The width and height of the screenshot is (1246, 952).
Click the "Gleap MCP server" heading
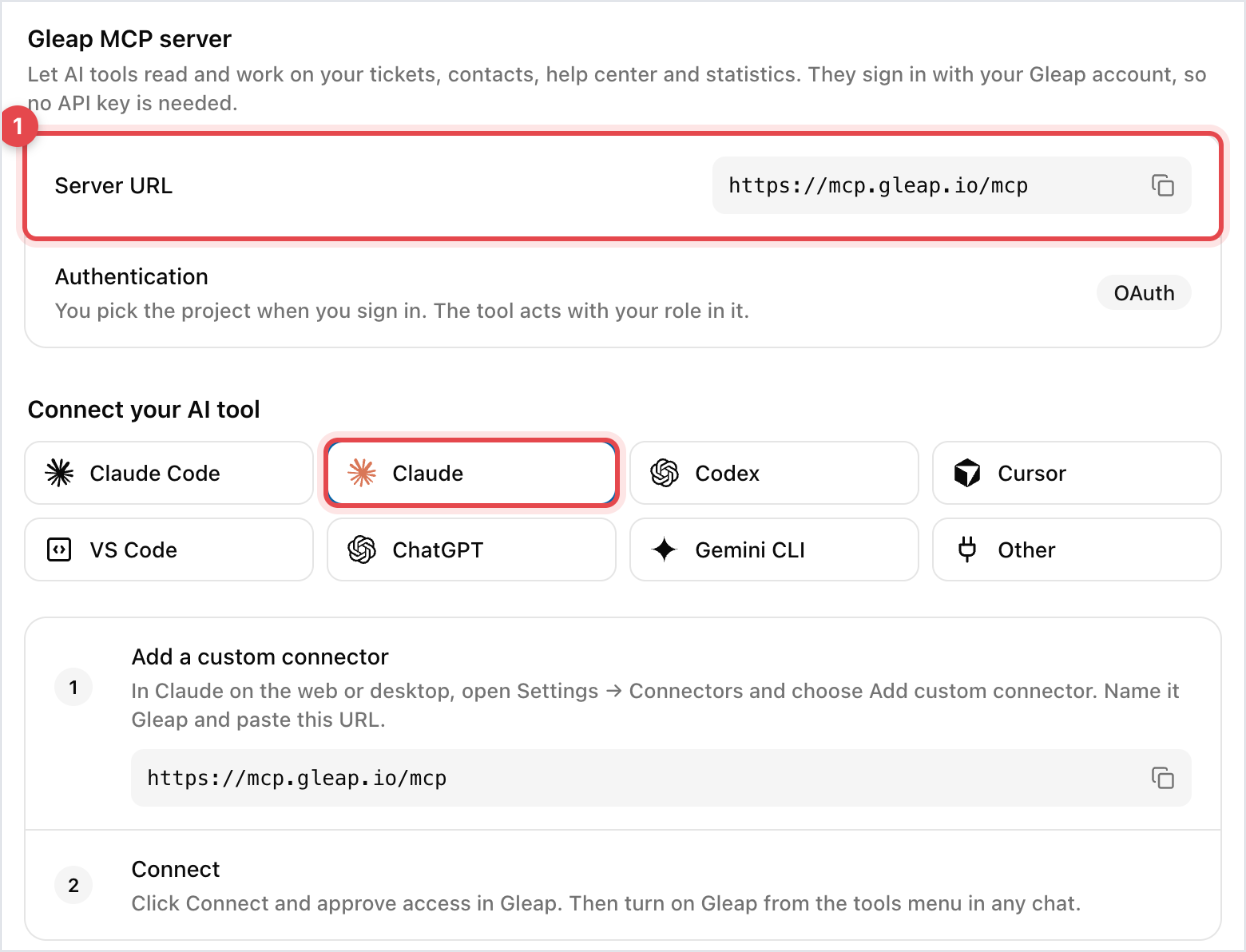(129, 40)
